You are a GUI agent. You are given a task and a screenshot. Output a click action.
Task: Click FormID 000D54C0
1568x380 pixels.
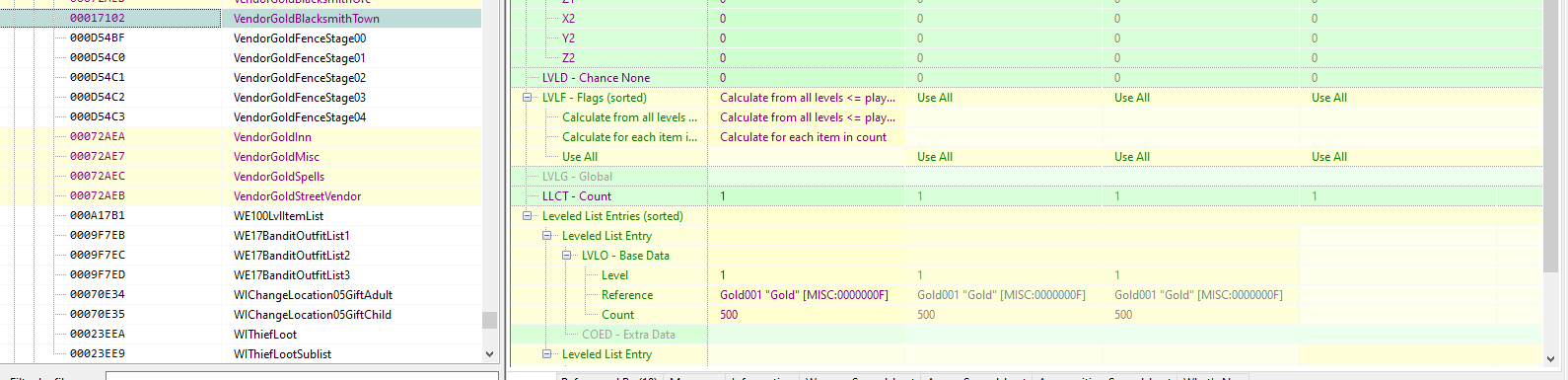coord(98,57)
